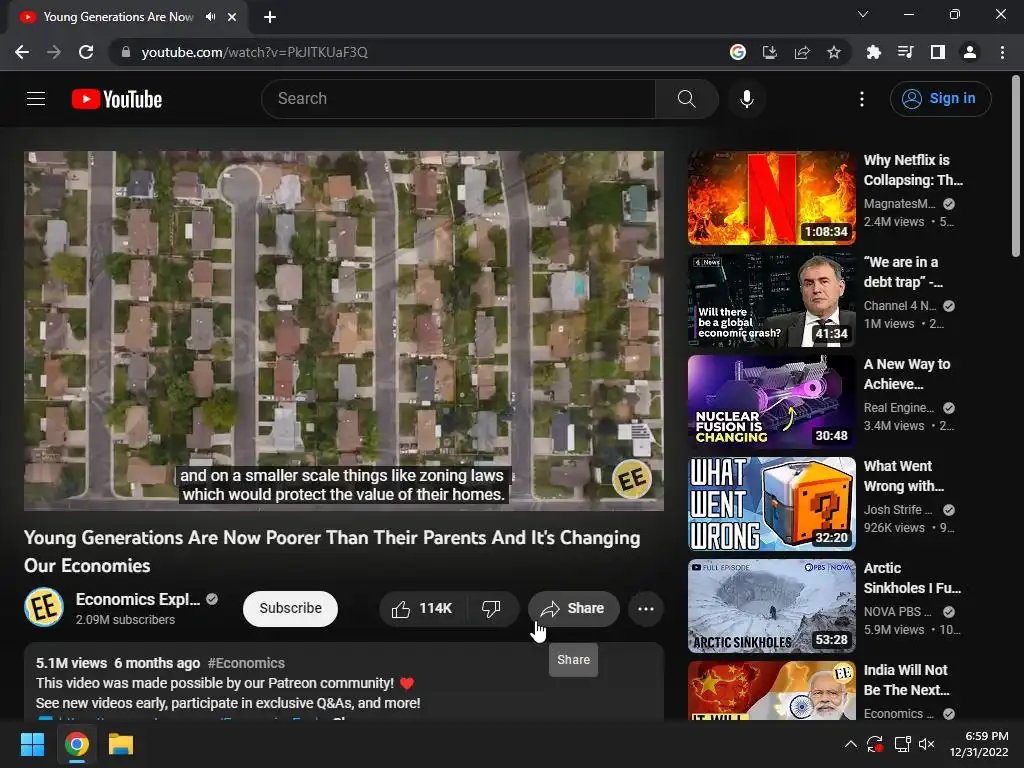The height and width of the screenshot is (768, 1024).
Task: Open the What Went Wrong thumbnail
Action: [x=771, y=504]
